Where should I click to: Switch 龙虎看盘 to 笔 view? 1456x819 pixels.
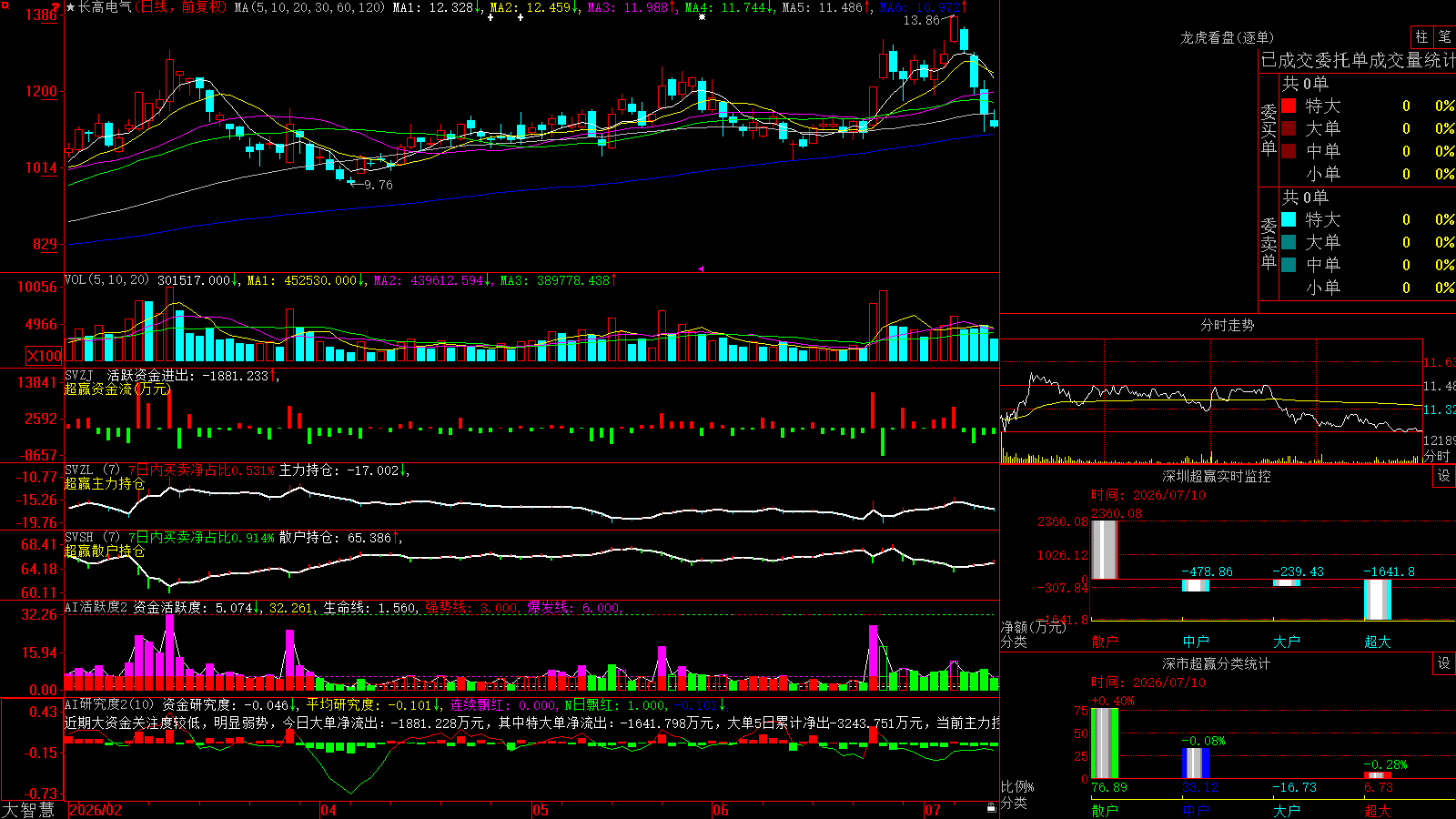tap(1444, 36)
